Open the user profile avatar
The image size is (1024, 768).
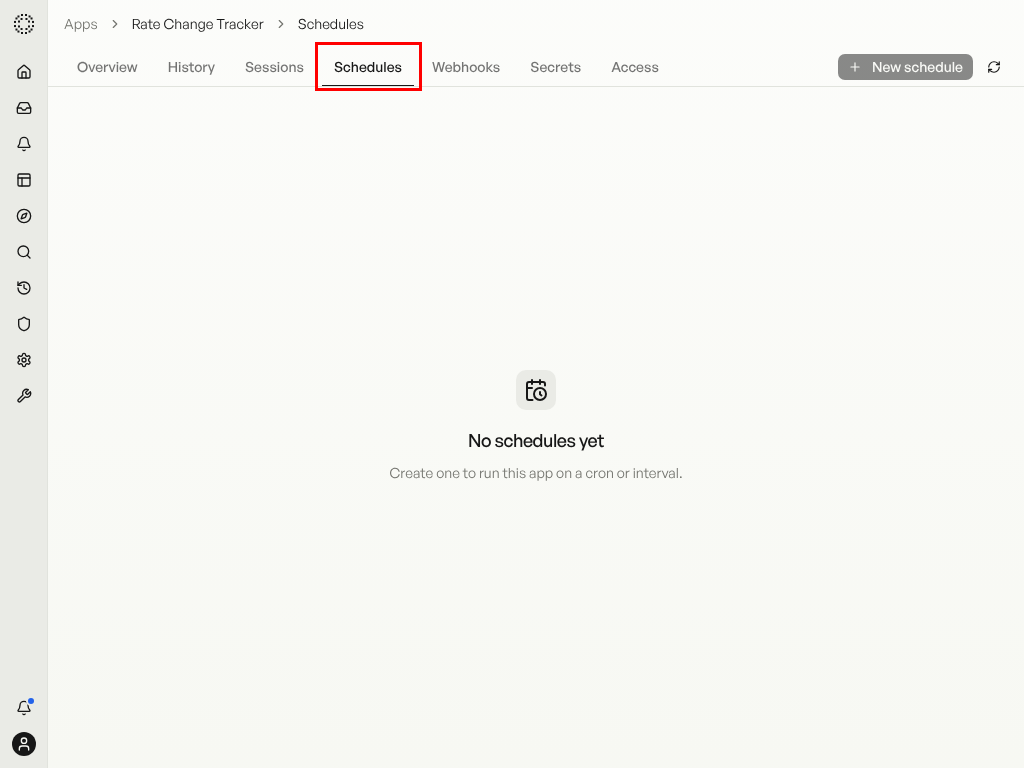coord(24,744)
